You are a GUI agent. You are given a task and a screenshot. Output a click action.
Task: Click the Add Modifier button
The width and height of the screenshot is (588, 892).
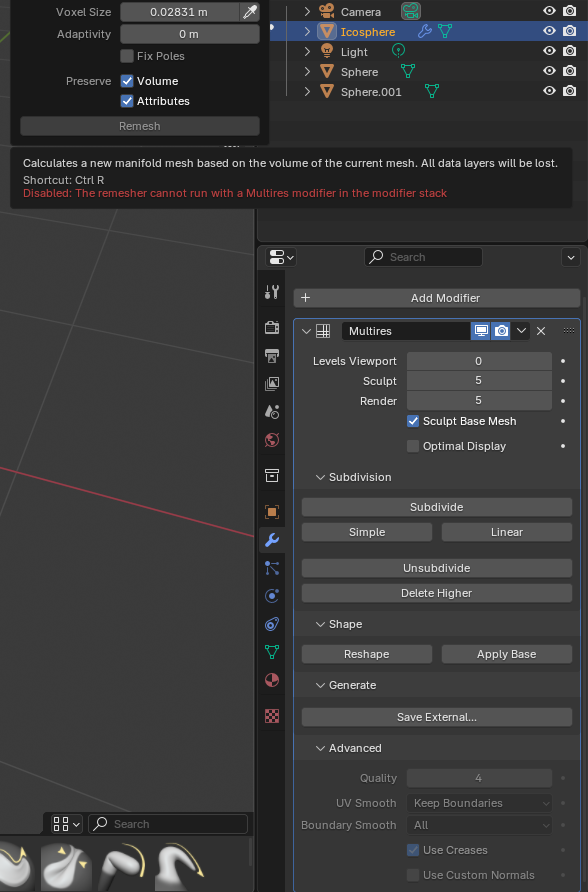tap(437, 298)
